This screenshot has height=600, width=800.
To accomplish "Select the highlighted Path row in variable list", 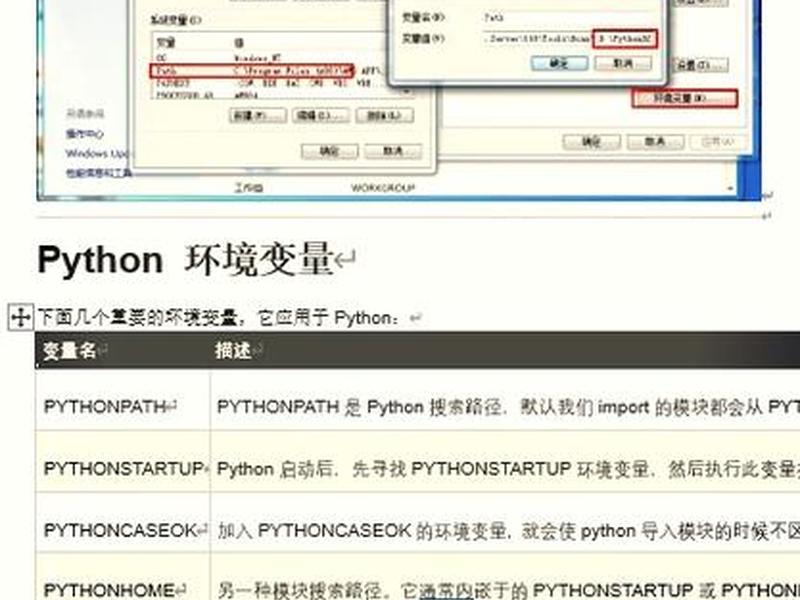I will [x=252, y=70].
